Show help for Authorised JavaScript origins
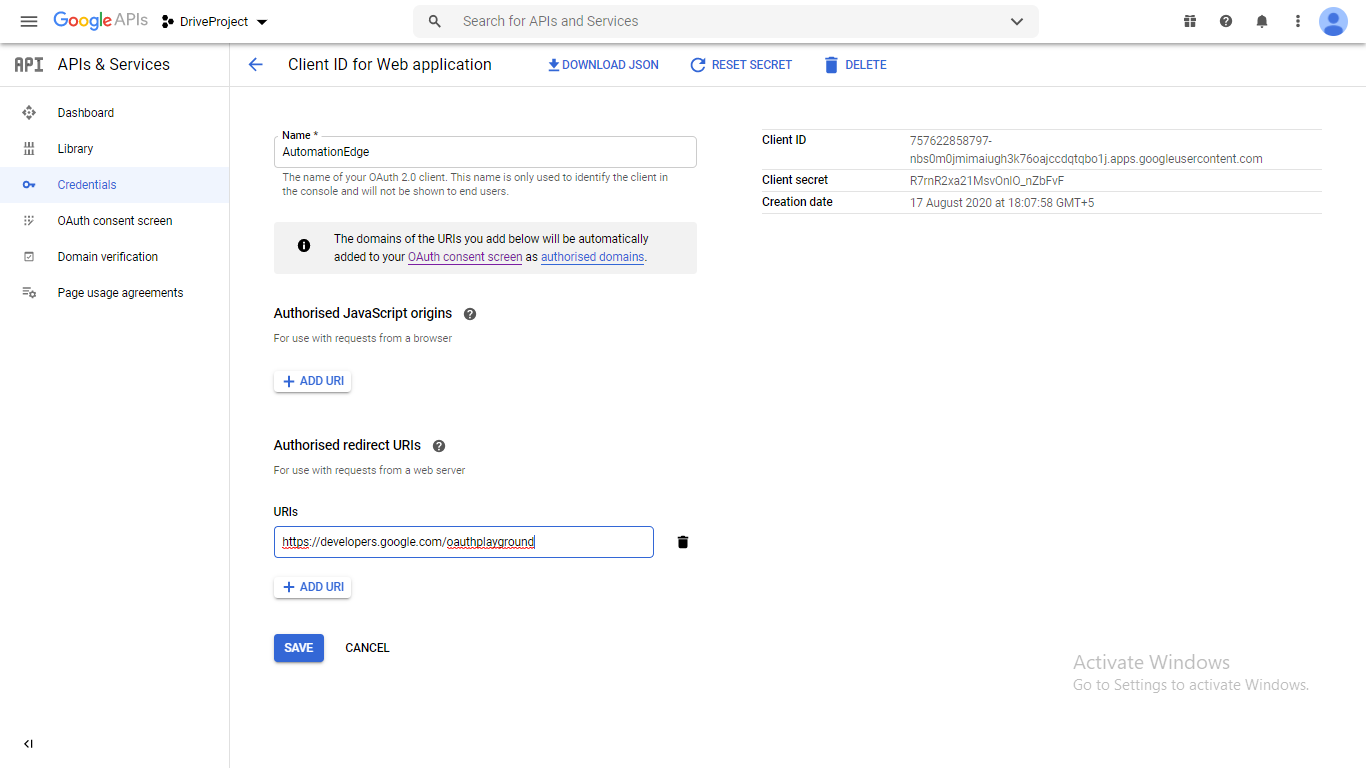The width and height of the screenshot is (1366, 768). point(470,314)
